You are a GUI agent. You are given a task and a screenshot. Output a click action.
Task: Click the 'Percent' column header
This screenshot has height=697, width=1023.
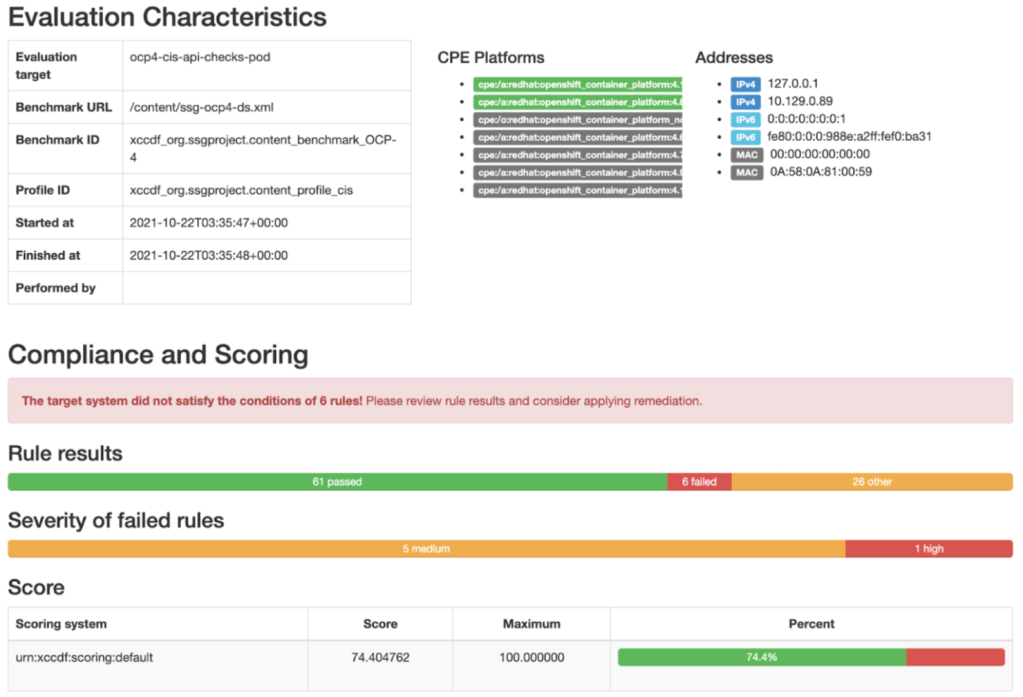point(811,624)
